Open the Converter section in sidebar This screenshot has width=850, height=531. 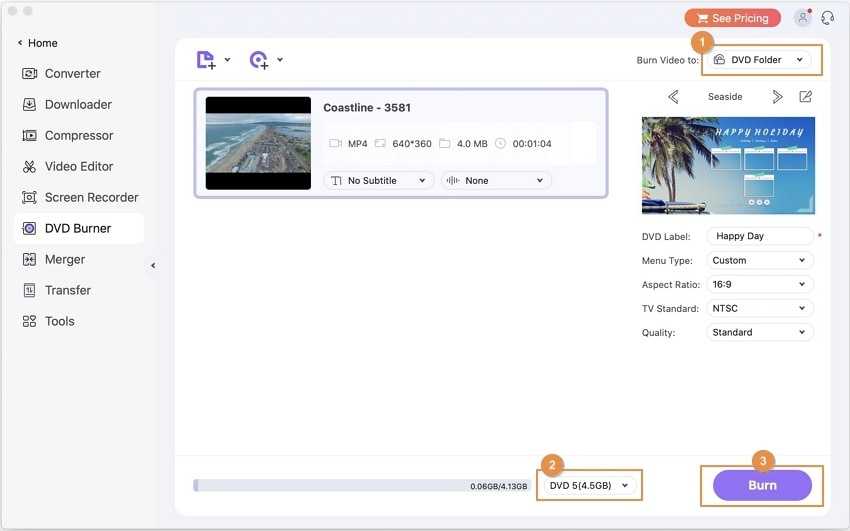(72, 73)
